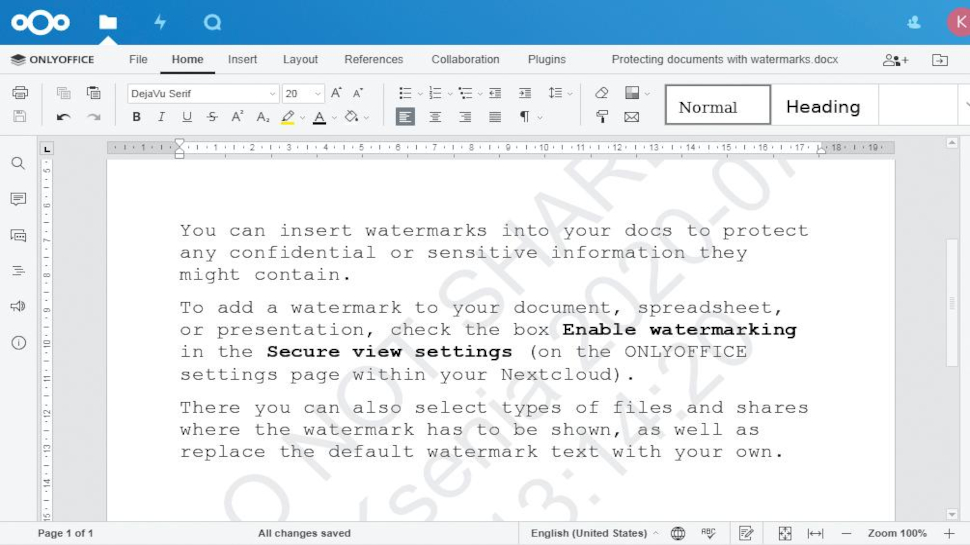Toggle italic formatting
Viewport: 970px width, 545px height.
[161, 117]
